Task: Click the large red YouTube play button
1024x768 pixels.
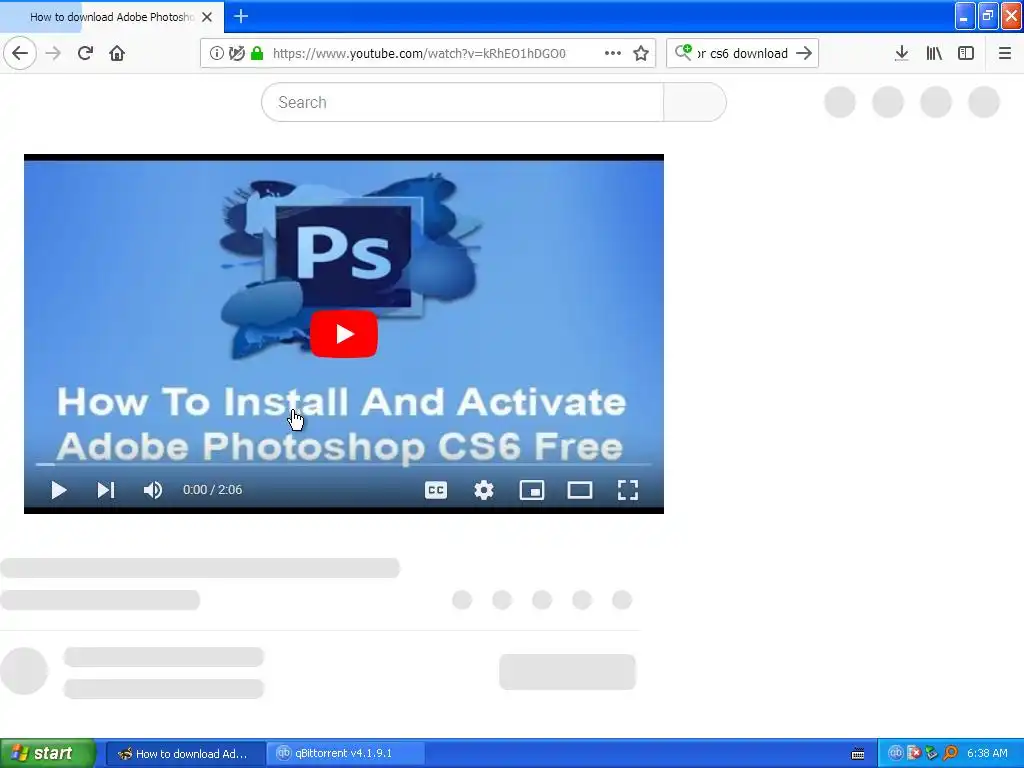Action: pos(344,334)
